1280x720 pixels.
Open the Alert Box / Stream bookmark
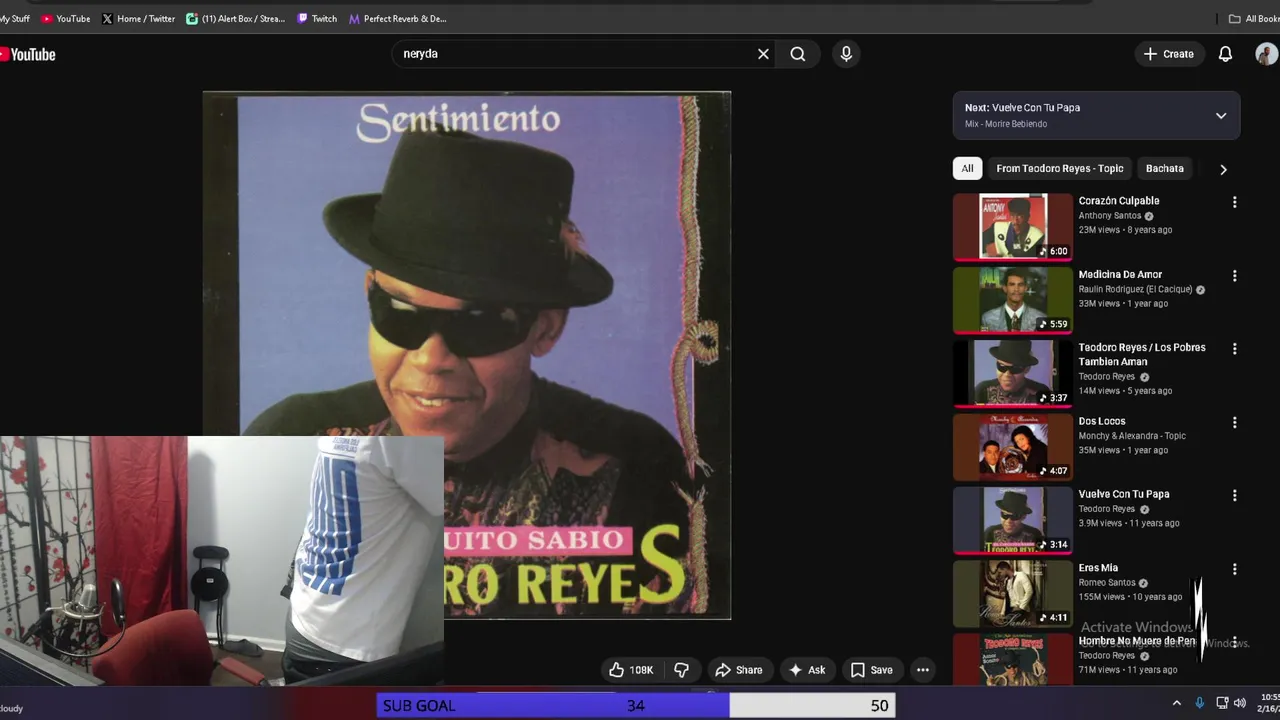236,18
